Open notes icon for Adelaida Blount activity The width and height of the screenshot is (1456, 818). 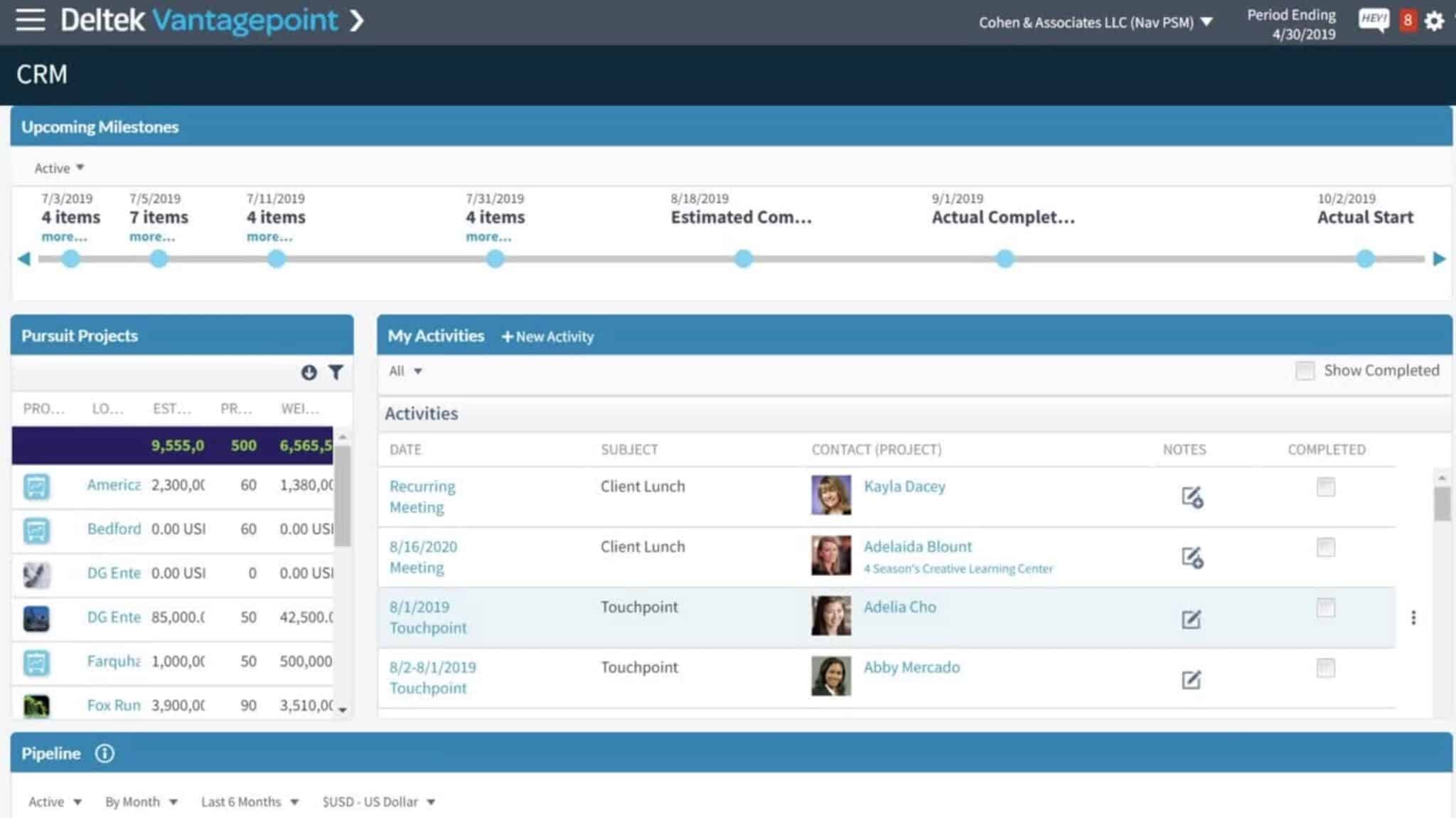[1192, 557]
